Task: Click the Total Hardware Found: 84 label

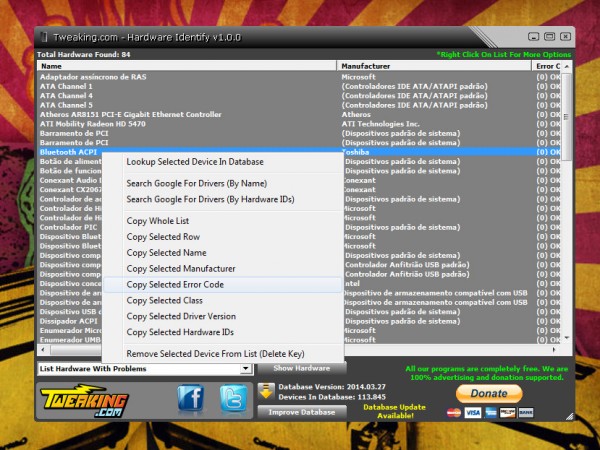Action: [x=83, y=54]
